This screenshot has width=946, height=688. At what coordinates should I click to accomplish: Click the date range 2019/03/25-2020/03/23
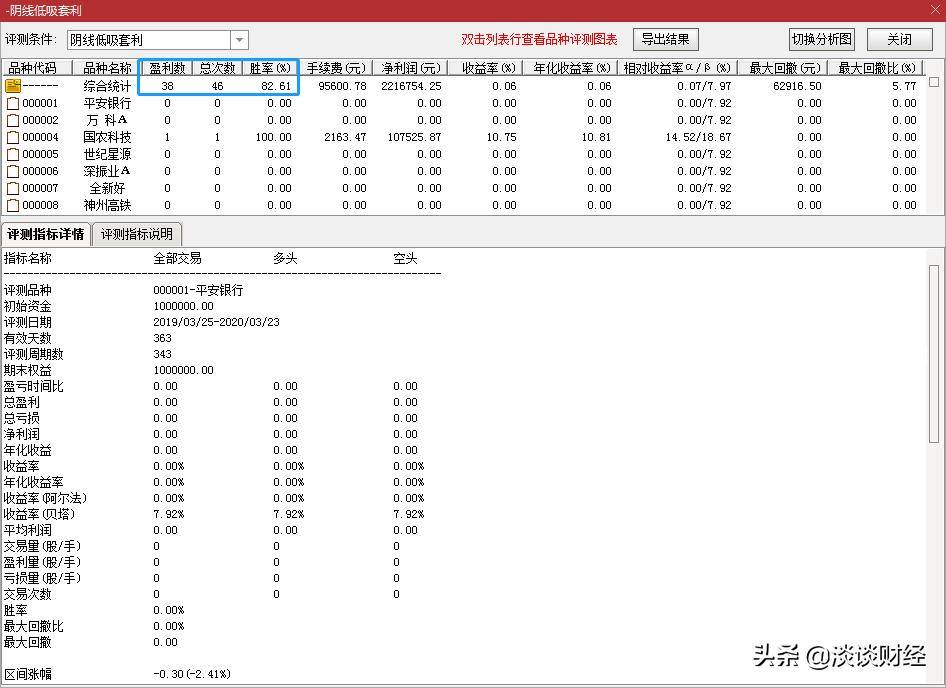coord(216,322)
